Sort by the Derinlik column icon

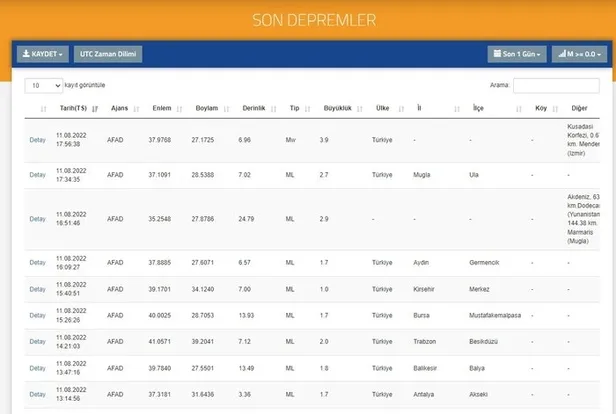(x=274, y=109)
